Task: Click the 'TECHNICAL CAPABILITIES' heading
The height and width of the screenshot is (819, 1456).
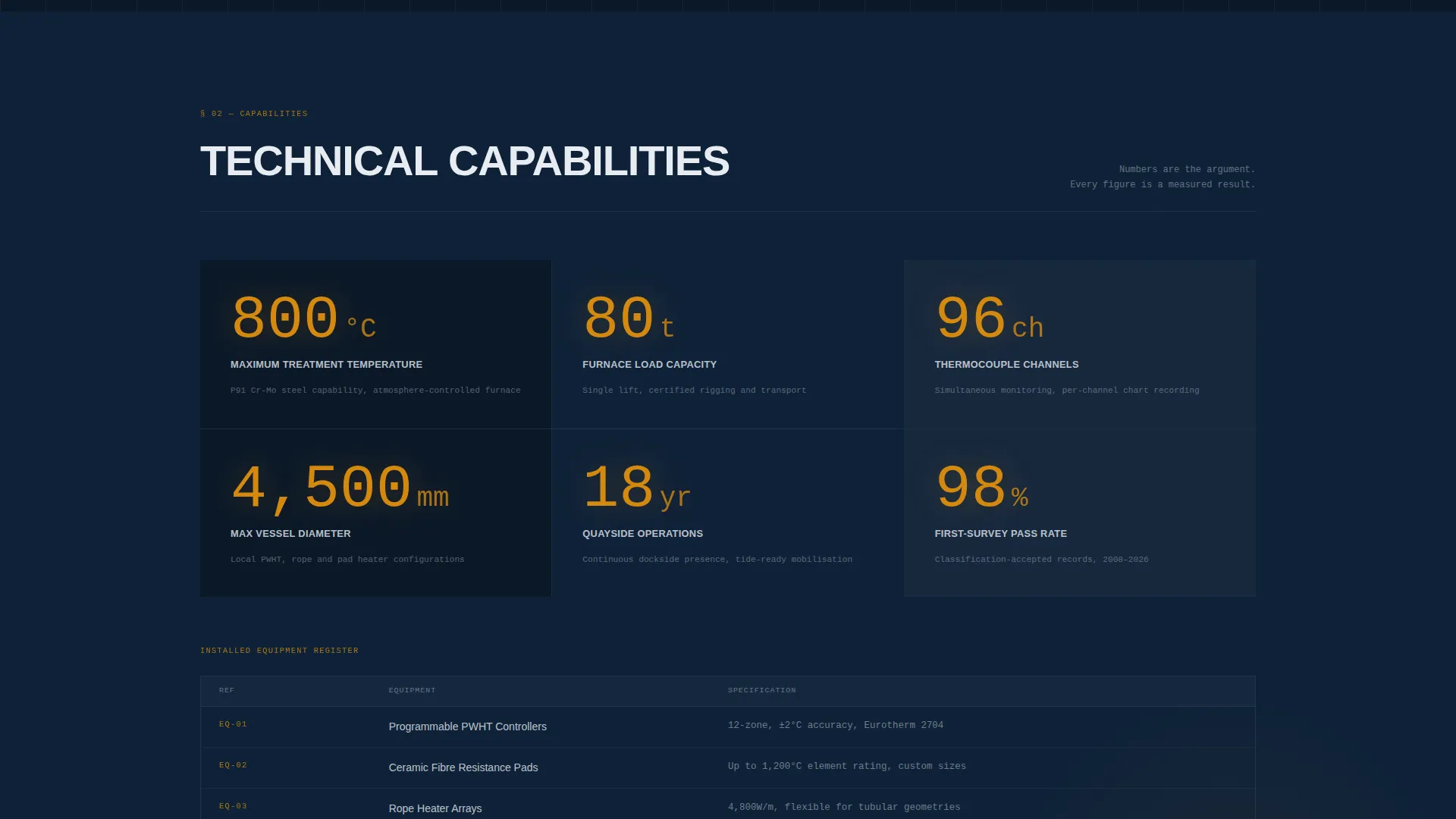Action: (x=464, y=162)
